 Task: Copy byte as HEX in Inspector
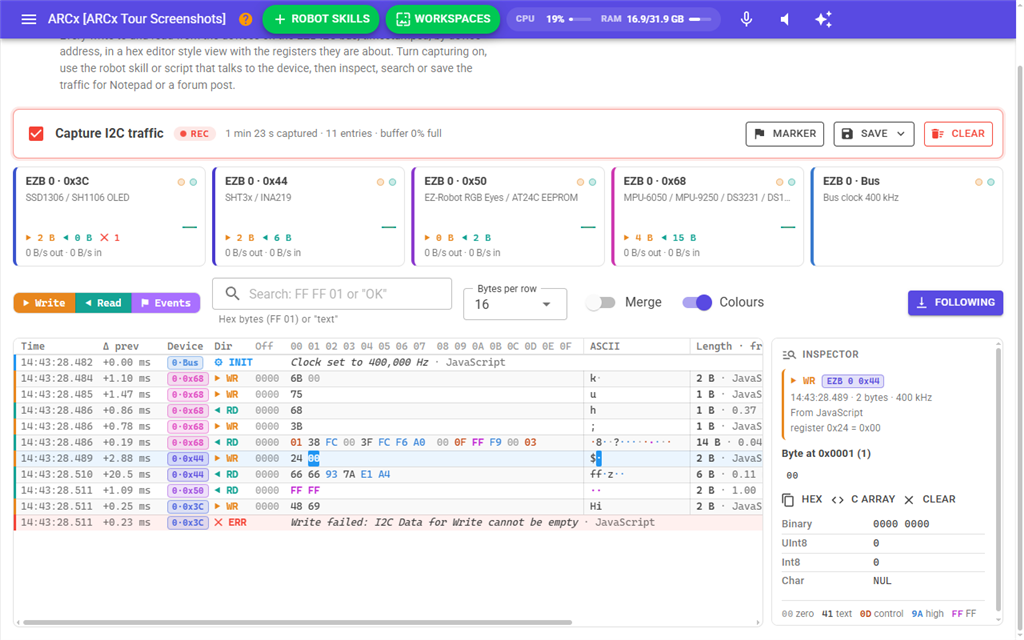point(803,500)
